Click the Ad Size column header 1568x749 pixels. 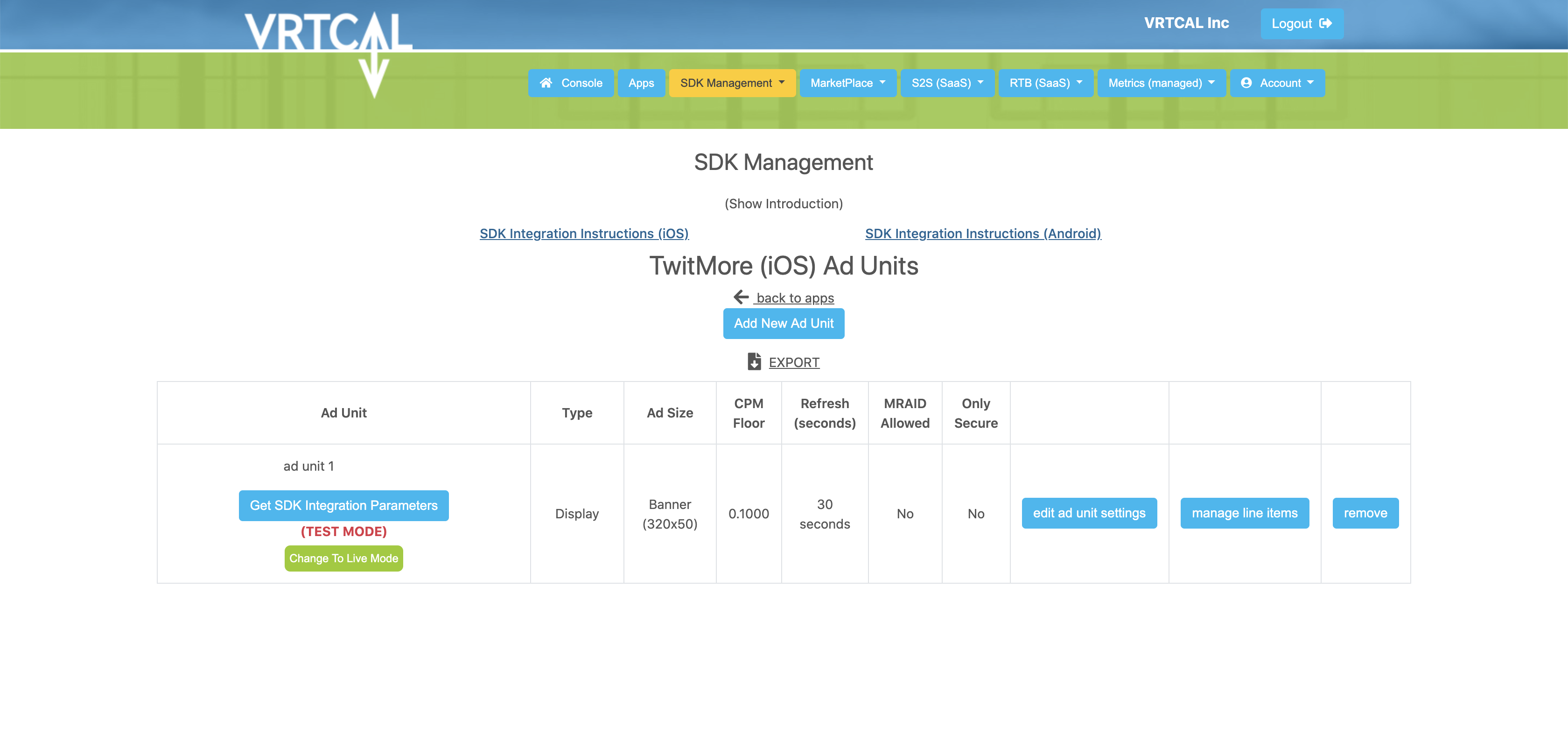click(670, 413)
